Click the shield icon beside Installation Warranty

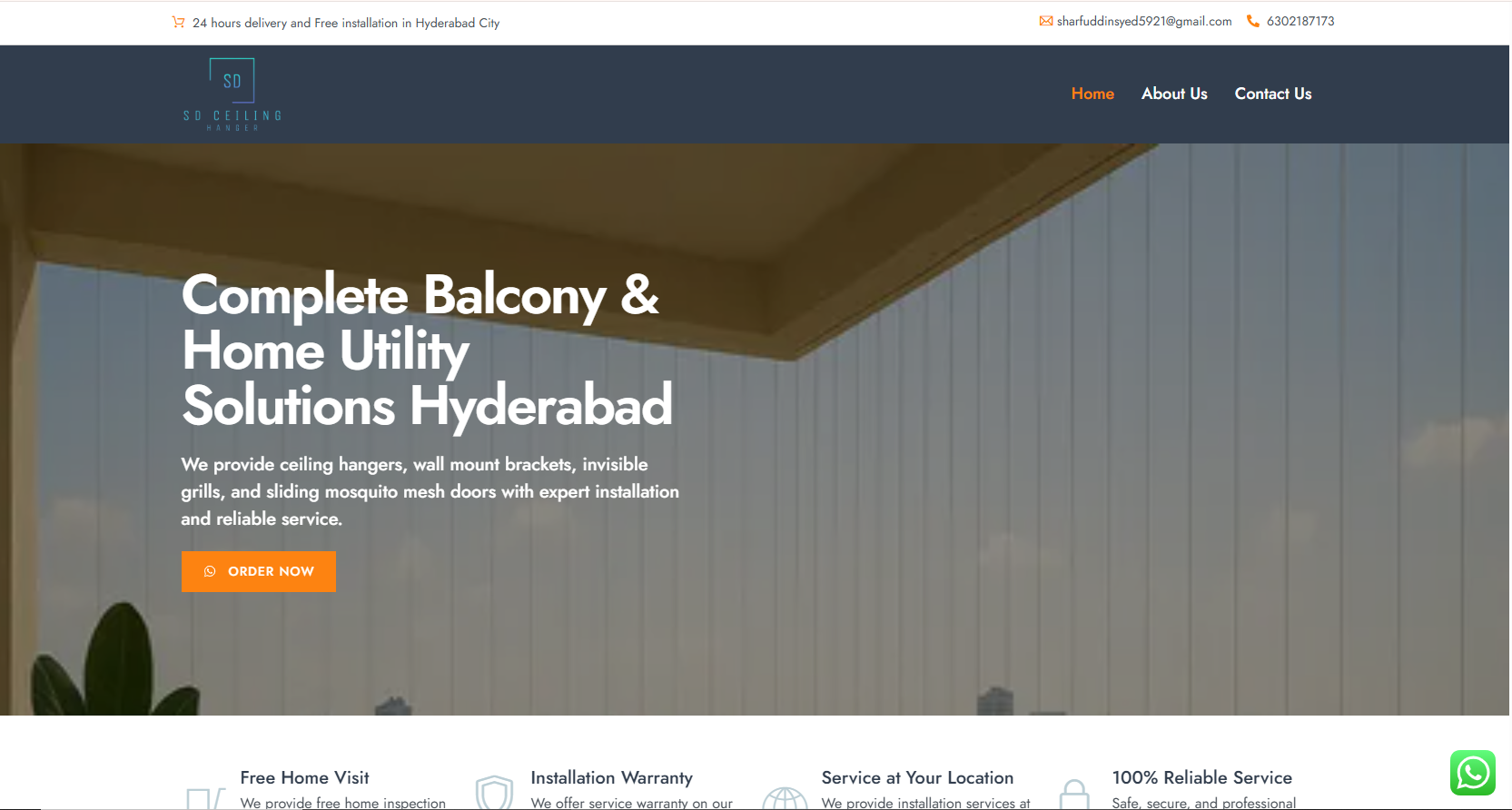click(x=495, y=793)
